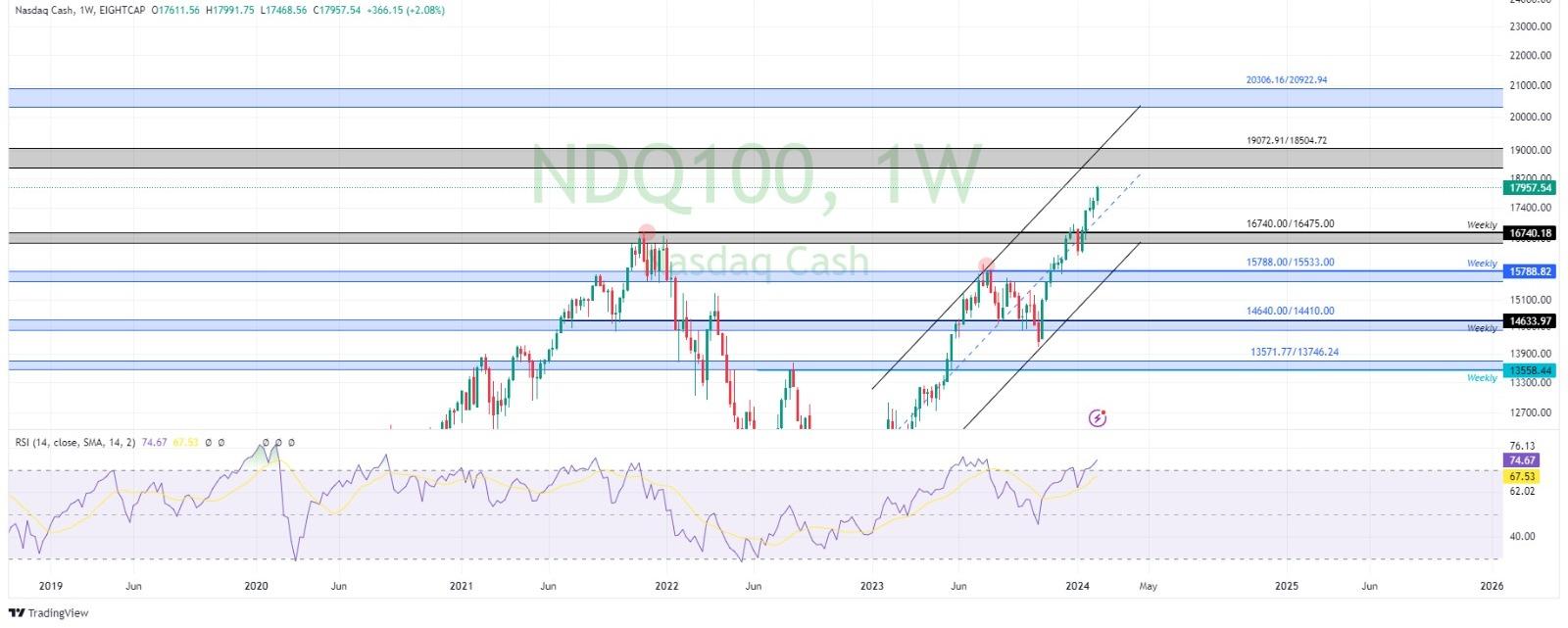
Task: Click the 'Nasdaq Cash, 1W, EIGHTCAP' chart title
Action: coord(78,11)
